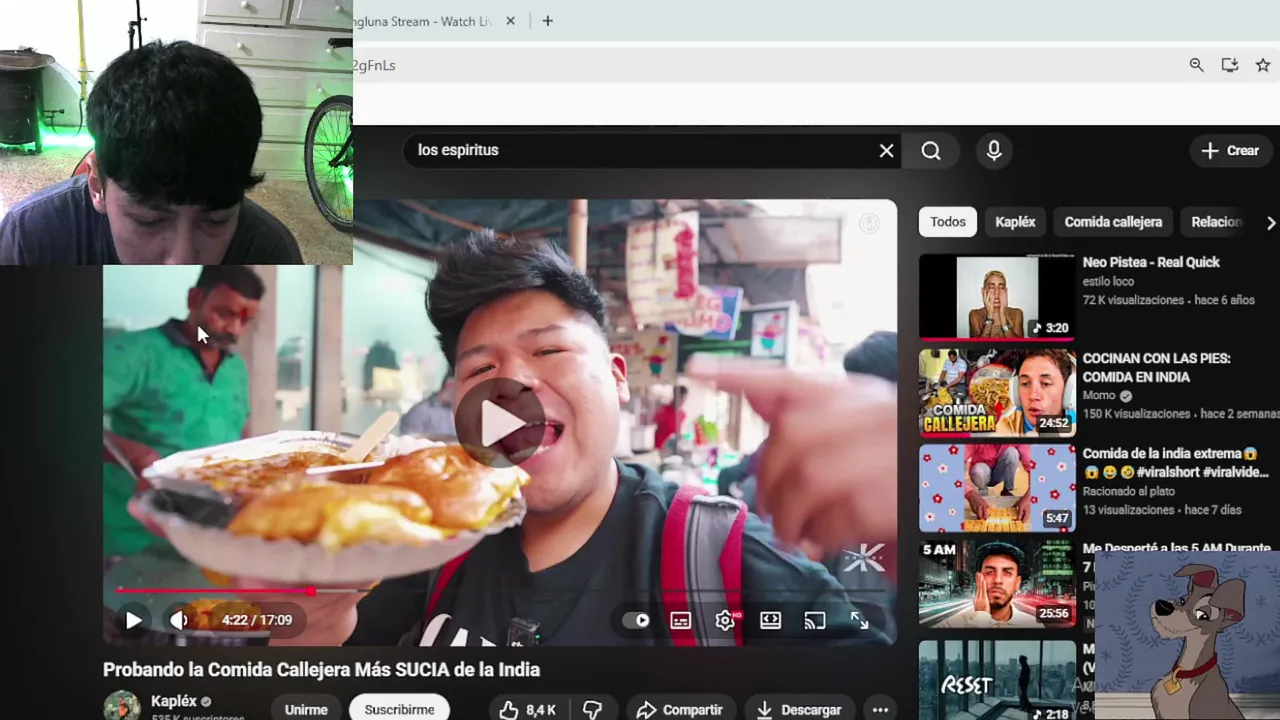The height and width of the screenshot is (720, 1280).
Task: Start voice search with the microphone
Action: (994, 150)
